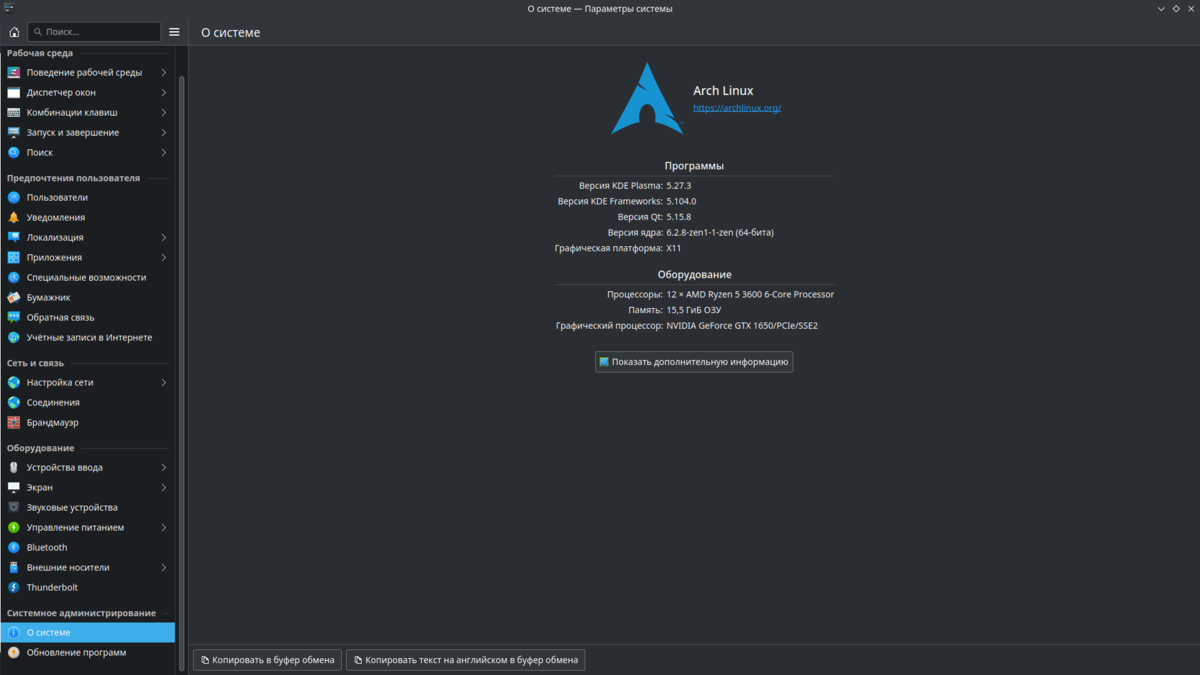The height and width of the screenshot is (675, 1200).
Task: Expand Диспетчер окон chevron
Action: click(x=164, y=92)
